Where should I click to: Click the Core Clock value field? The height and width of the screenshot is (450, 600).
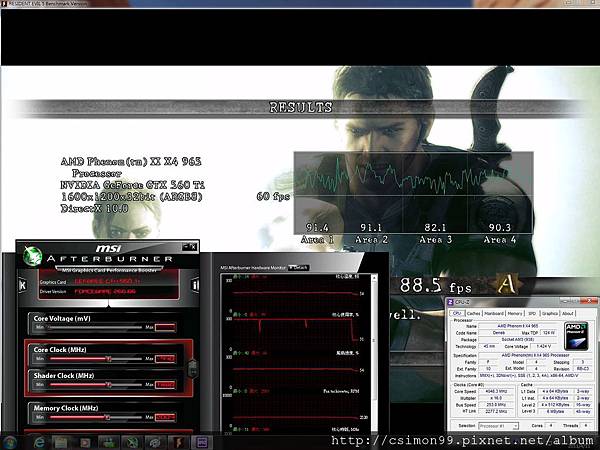pyautogui.click(x=165, y=359)
